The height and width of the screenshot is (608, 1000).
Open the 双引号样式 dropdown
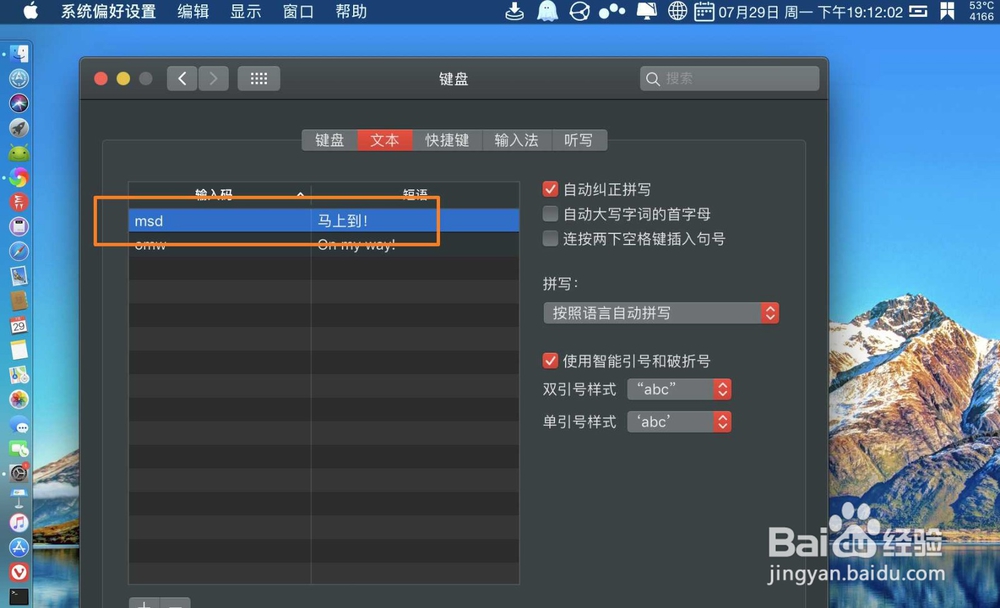pos(679,389)
